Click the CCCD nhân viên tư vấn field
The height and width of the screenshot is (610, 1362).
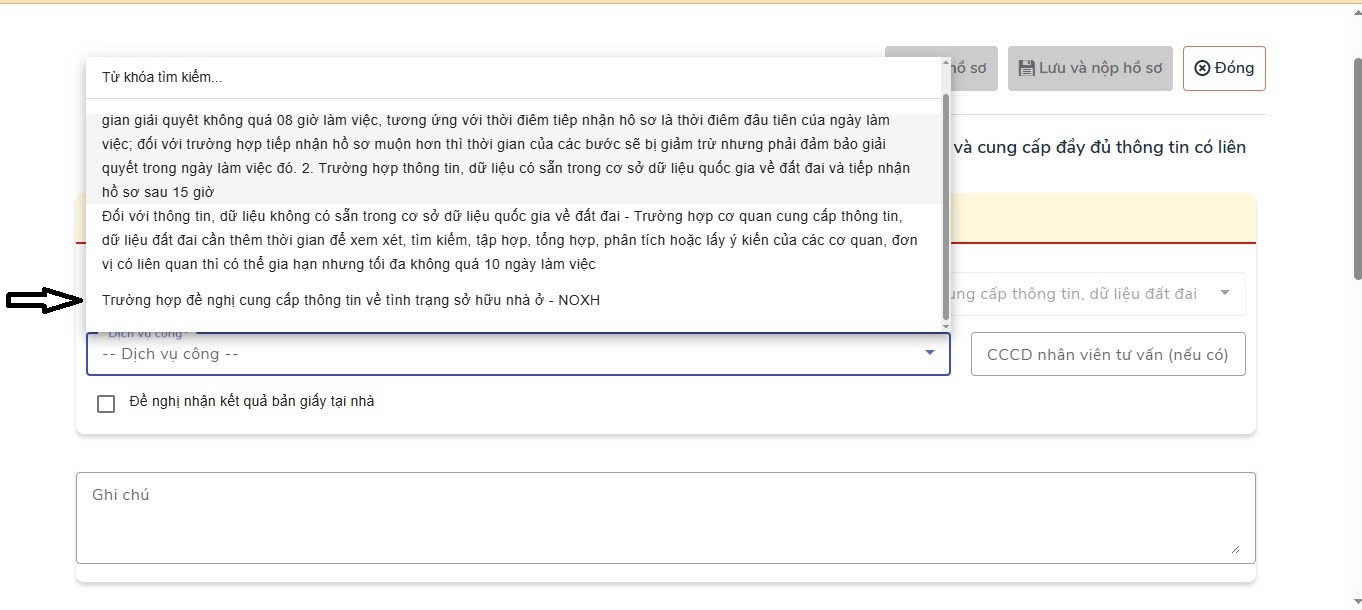[x=1107, y=355]
